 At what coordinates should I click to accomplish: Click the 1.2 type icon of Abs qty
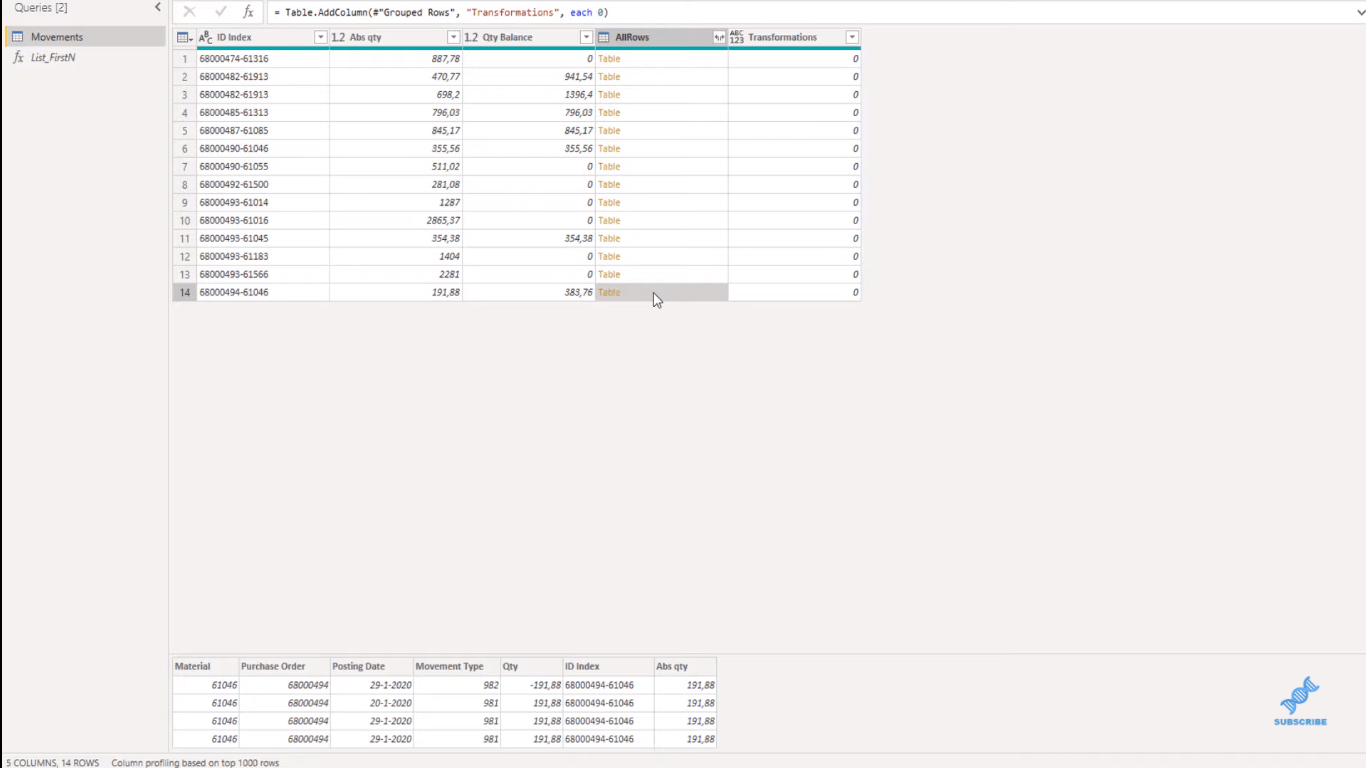[338, 37]
